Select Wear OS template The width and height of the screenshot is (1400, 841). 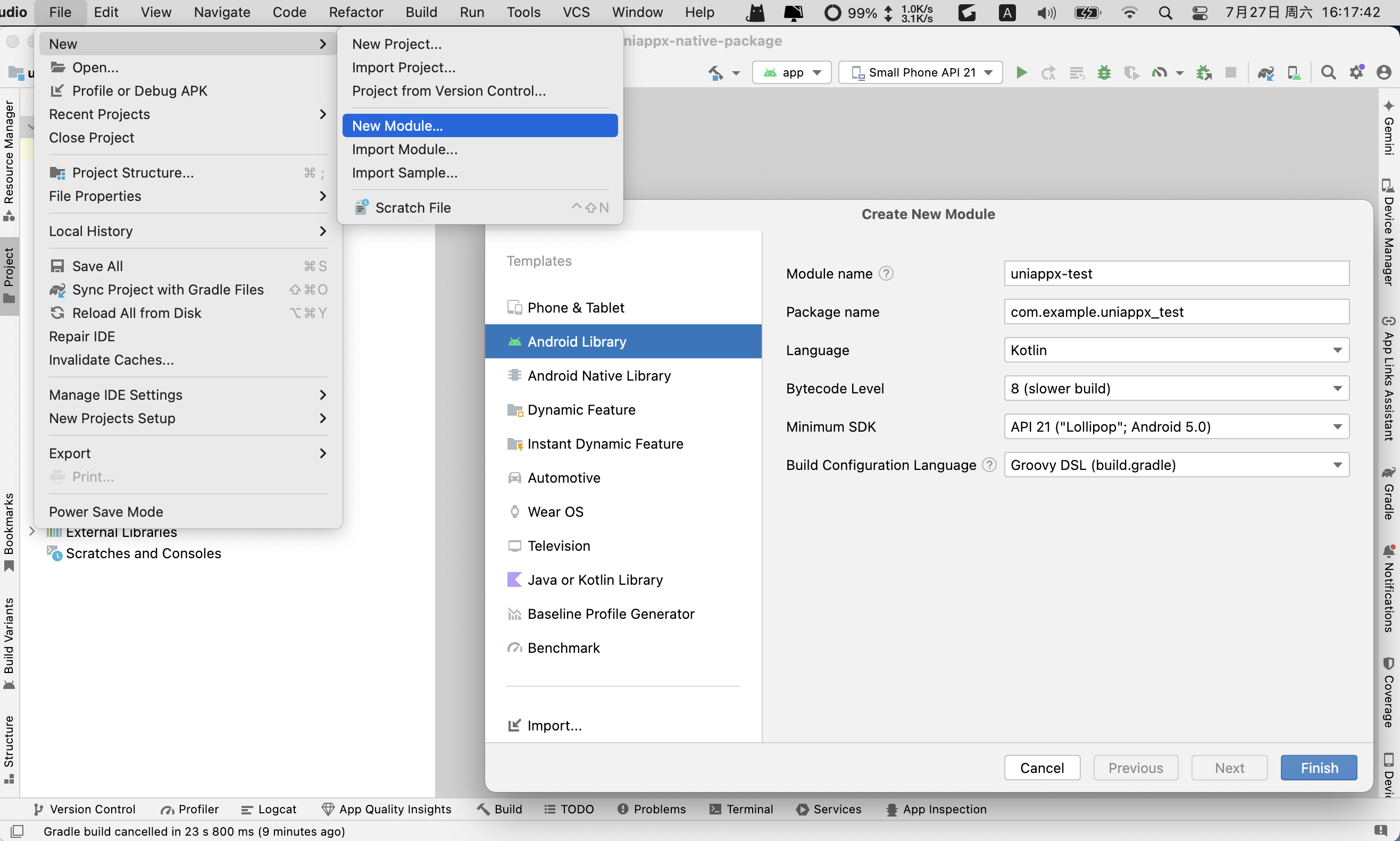[622, 511]
